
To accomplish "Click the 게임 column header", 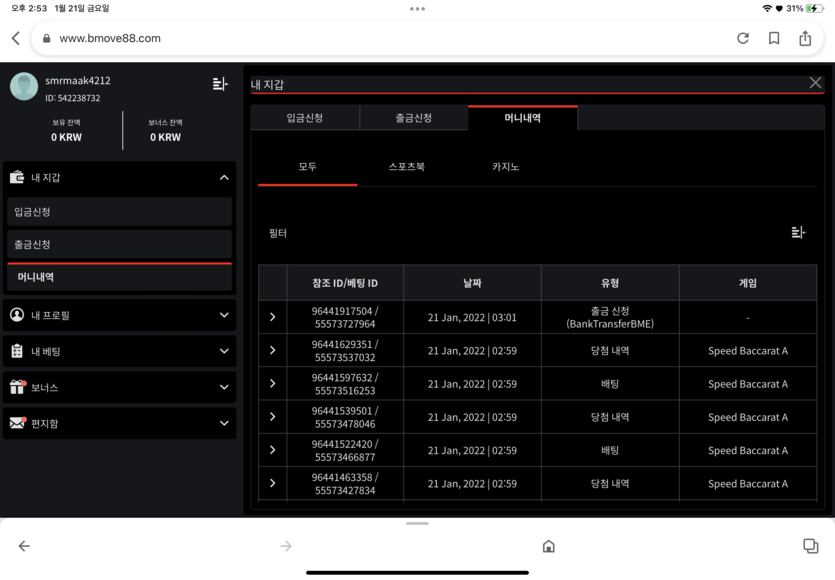I will (x=748, y=283).
